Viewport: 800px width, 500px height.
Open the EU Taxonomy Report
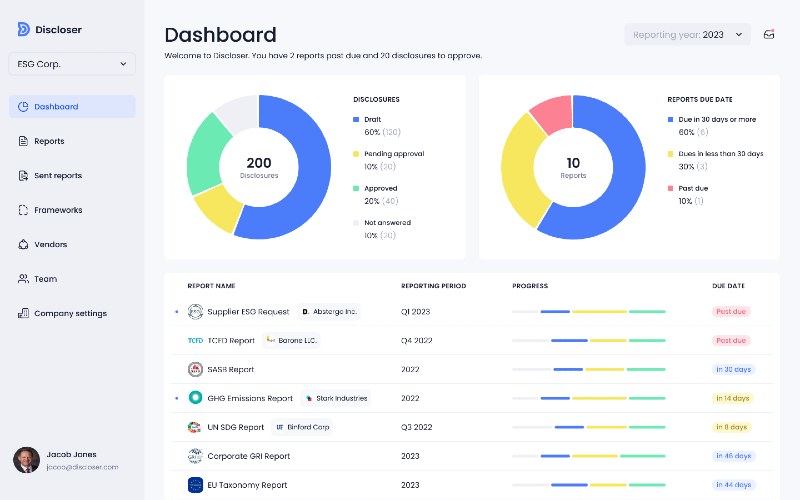[247, 485]
